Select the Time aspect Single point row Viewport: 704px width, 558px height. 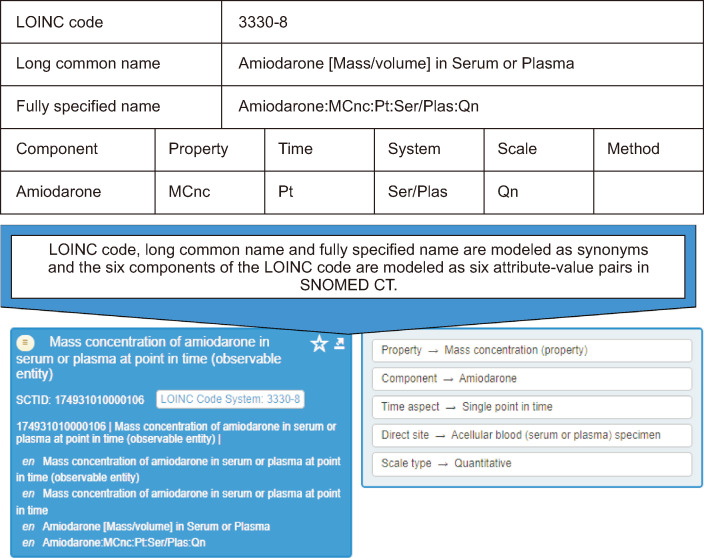(530, 407)
